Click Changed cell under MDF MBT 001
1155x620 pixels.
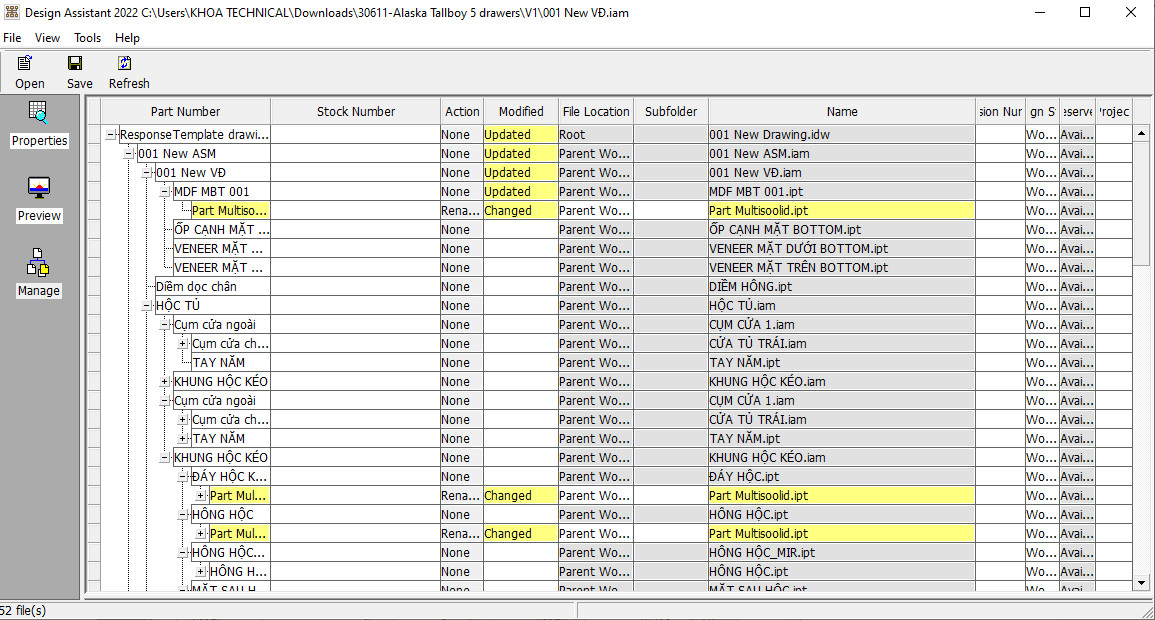click(520, 211)
